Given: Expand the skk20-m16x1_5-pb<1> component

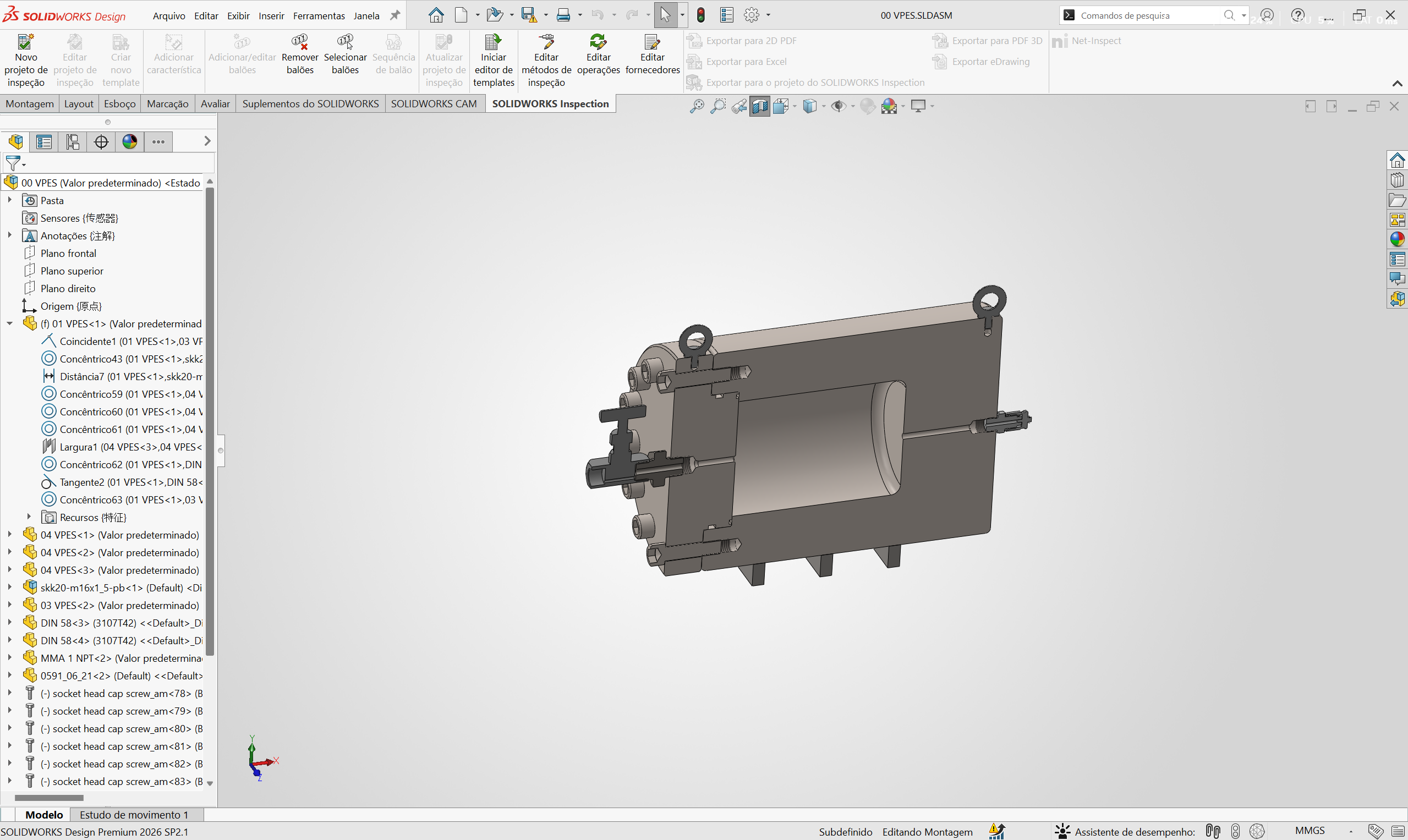Looking at the screenshot, I should (9, 588).
